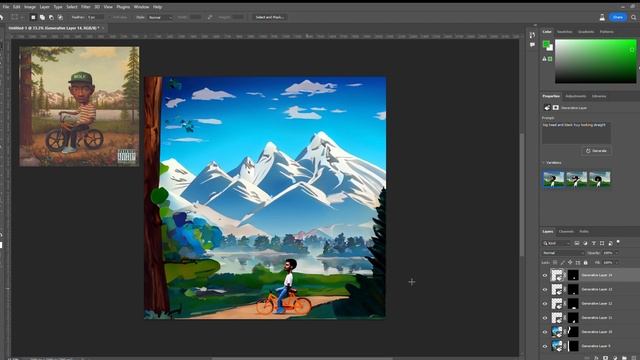
Task: Open the Opacity value dropdown arrow
Action: pyautogui.click(x=617, y=253)
